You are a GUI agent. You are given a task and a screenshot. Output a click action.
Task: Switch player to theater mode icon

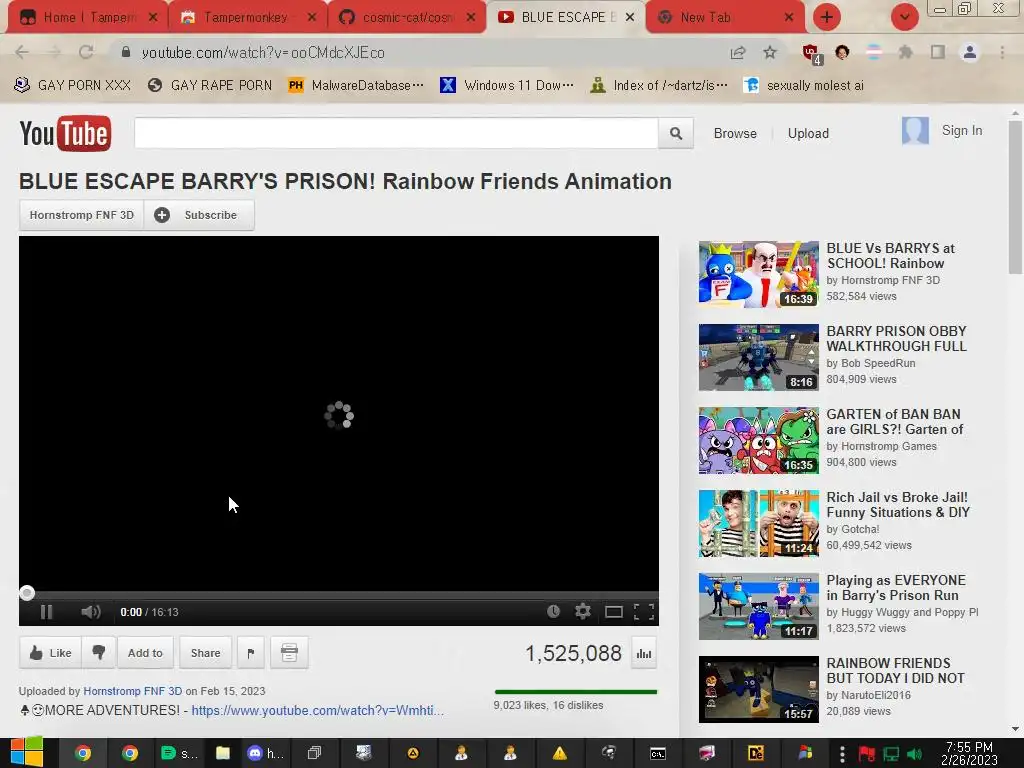pos(613,612)
